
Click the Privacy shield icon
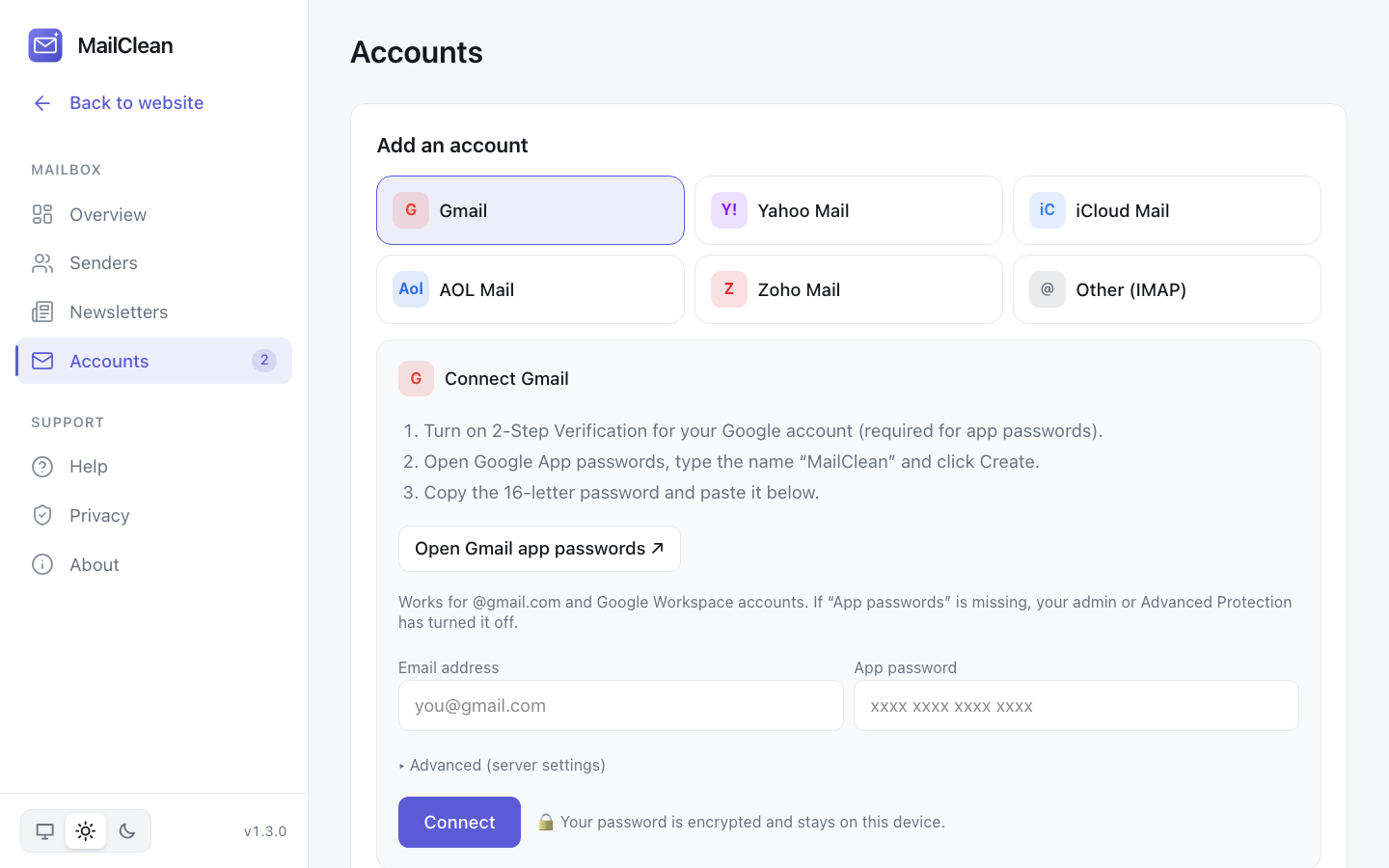tap(42, 515)
